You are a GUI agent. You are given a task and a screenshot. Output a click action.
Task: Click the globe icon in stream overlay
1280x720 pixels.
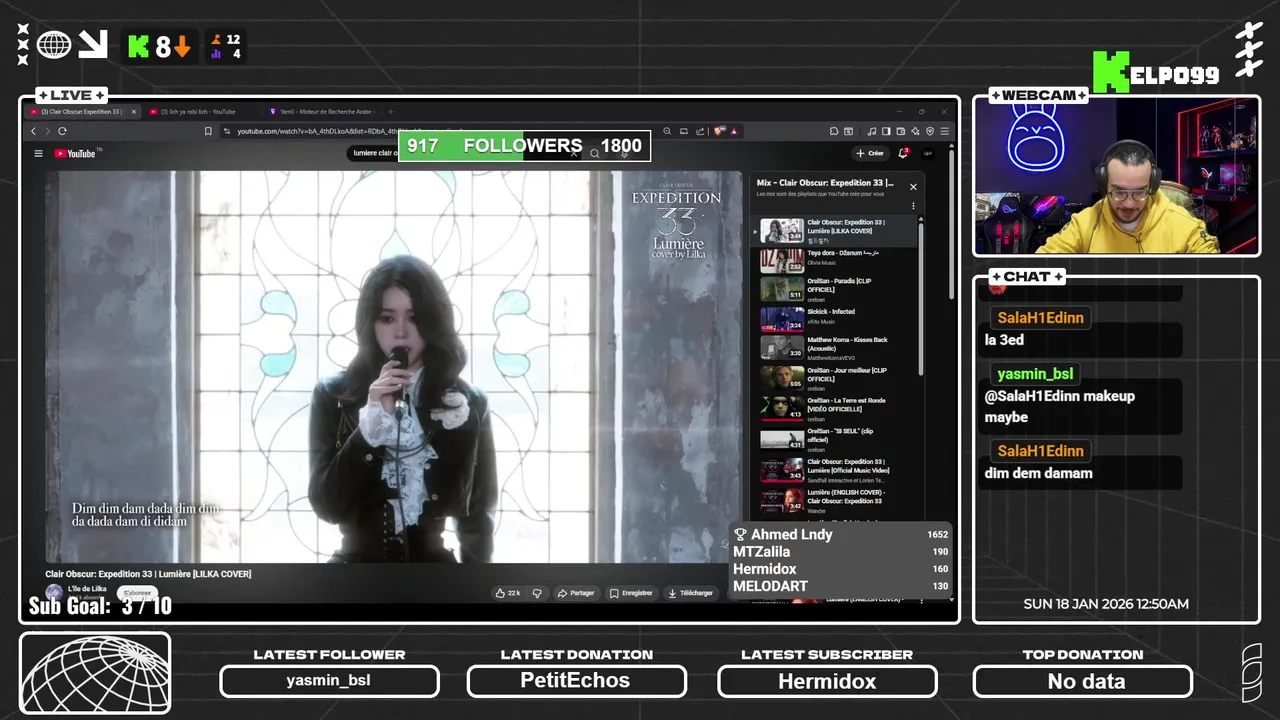[x=54, y=44]
